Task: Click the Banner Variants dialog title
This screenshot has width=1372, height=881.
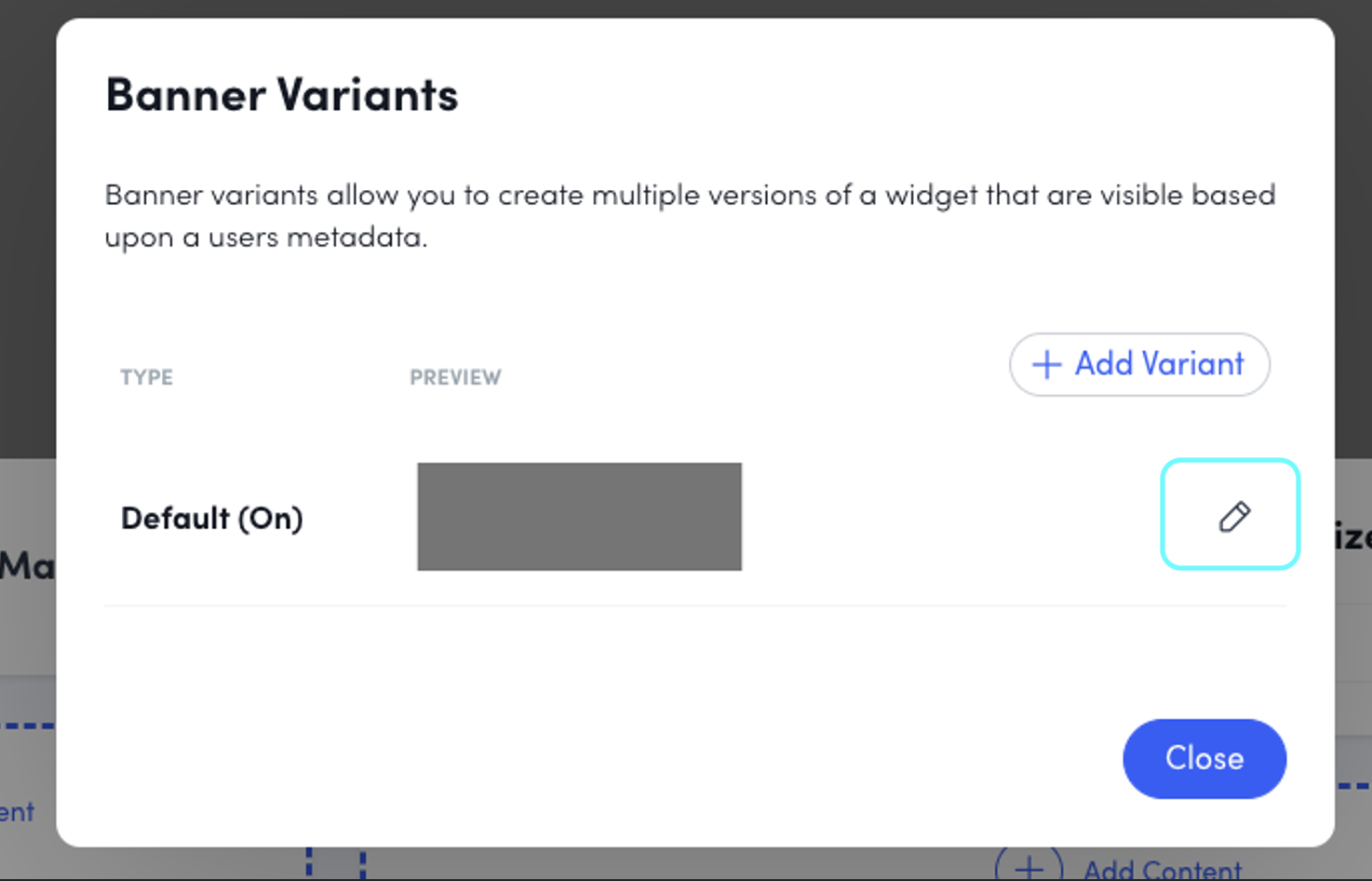Action: (x=281, y=95)
